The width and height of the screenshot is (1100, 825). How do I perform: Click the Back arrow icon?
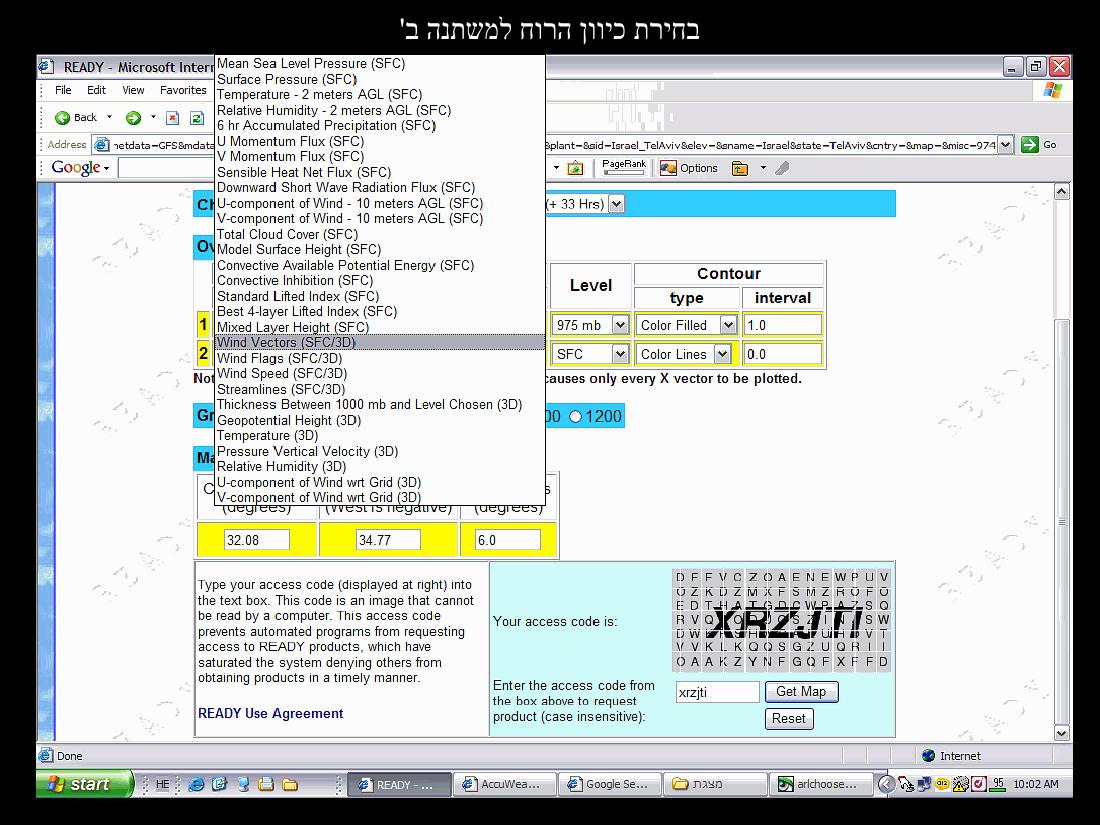point(62,118)
